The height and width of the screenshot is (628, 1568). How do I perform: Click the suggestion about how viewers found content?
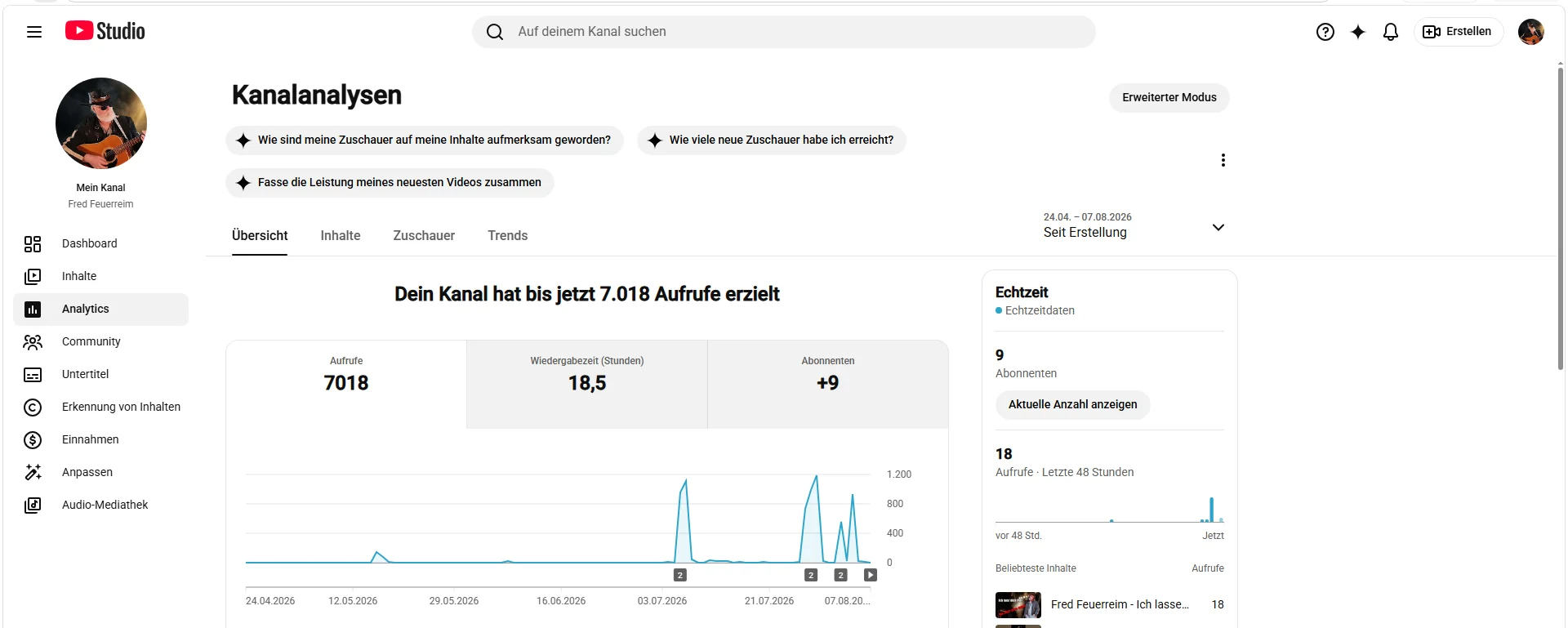click(x=425, y=140)
